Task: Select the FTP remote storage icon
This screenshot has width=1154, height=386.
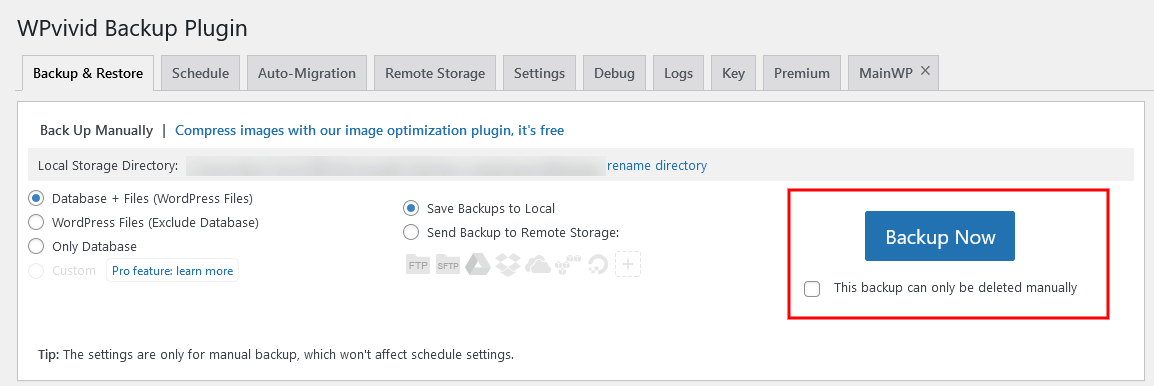Action: point(417,264)
